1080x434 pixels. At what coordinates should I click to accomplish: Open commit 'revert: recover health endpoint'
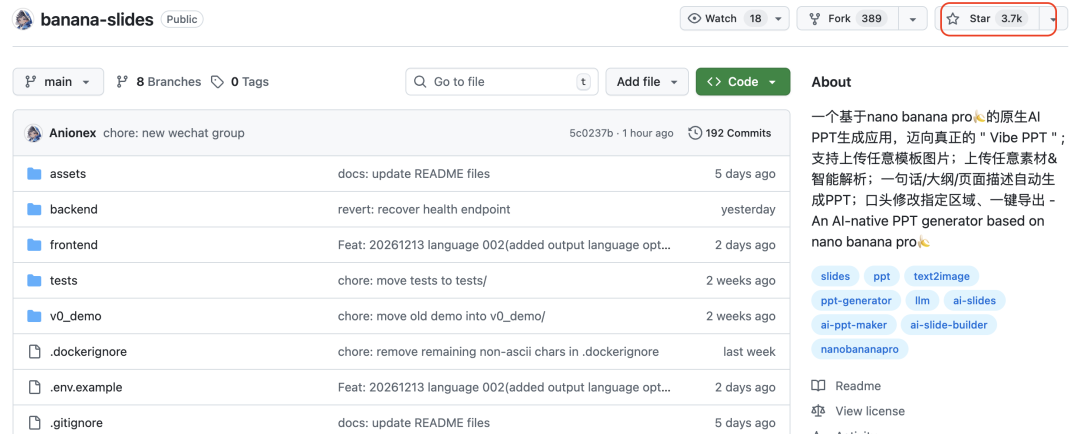click(x=424, y=209)
